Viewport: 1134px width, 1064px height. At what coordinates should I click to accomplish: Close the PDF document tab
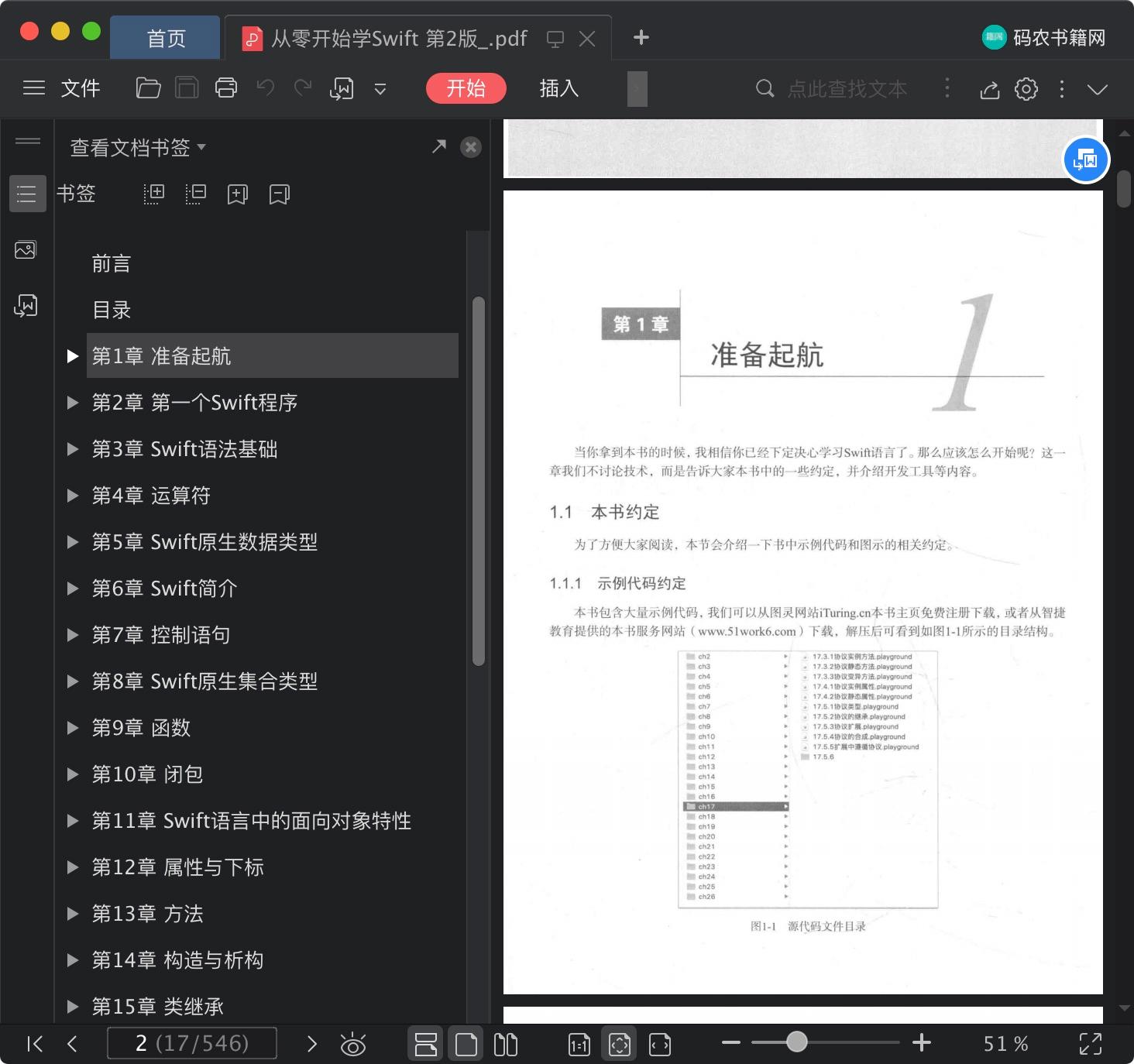(587, 39)
